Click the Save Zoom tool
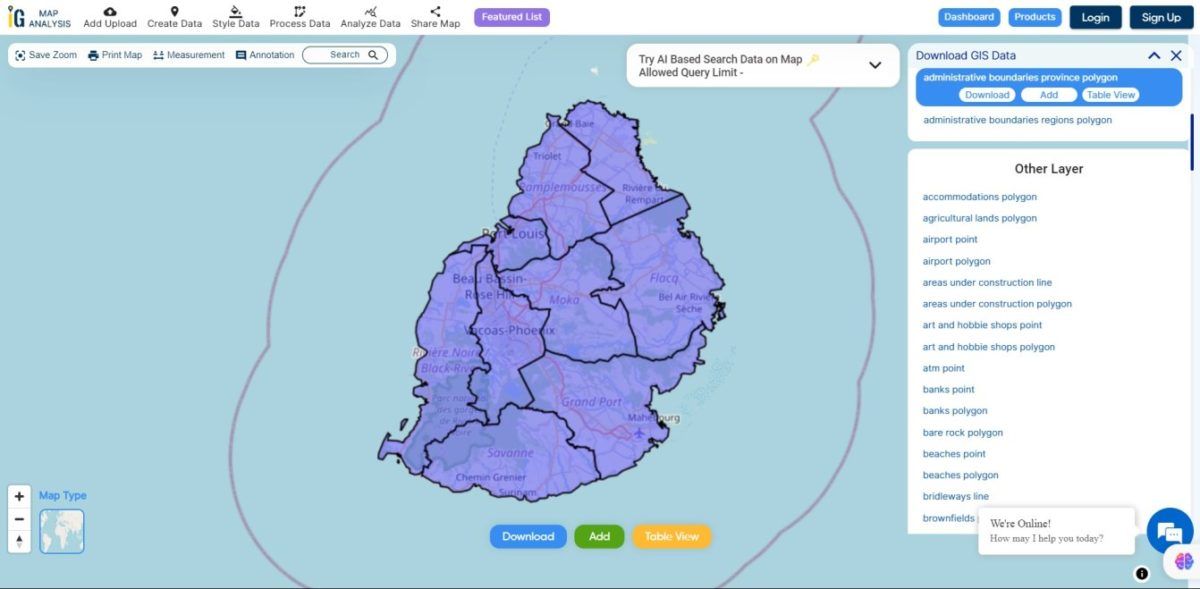The height and width of the screenshot is (589, 1200). 46,55
